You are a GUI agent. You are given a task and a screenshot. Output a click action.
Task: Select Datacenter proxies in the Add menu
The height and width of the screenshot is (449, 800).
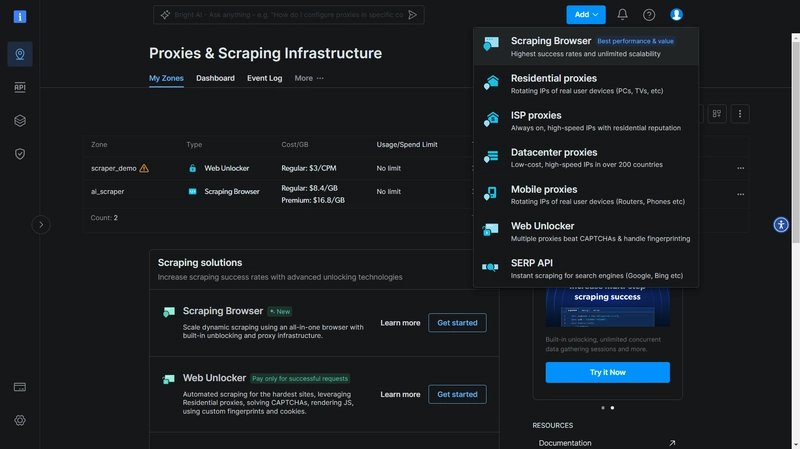click(x=586, y=158)
